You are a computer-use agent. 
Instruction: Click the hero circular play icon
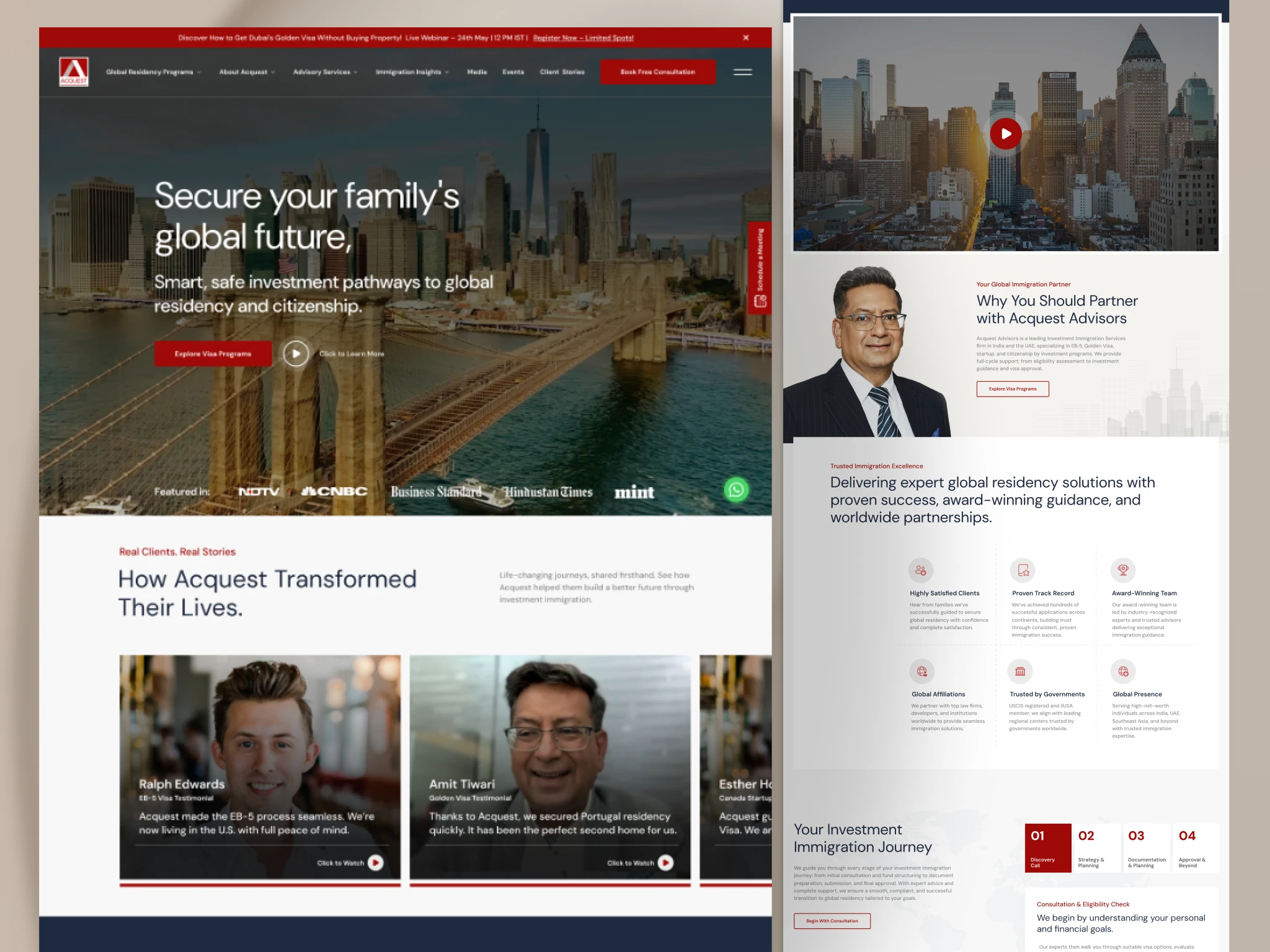[296, 354]
